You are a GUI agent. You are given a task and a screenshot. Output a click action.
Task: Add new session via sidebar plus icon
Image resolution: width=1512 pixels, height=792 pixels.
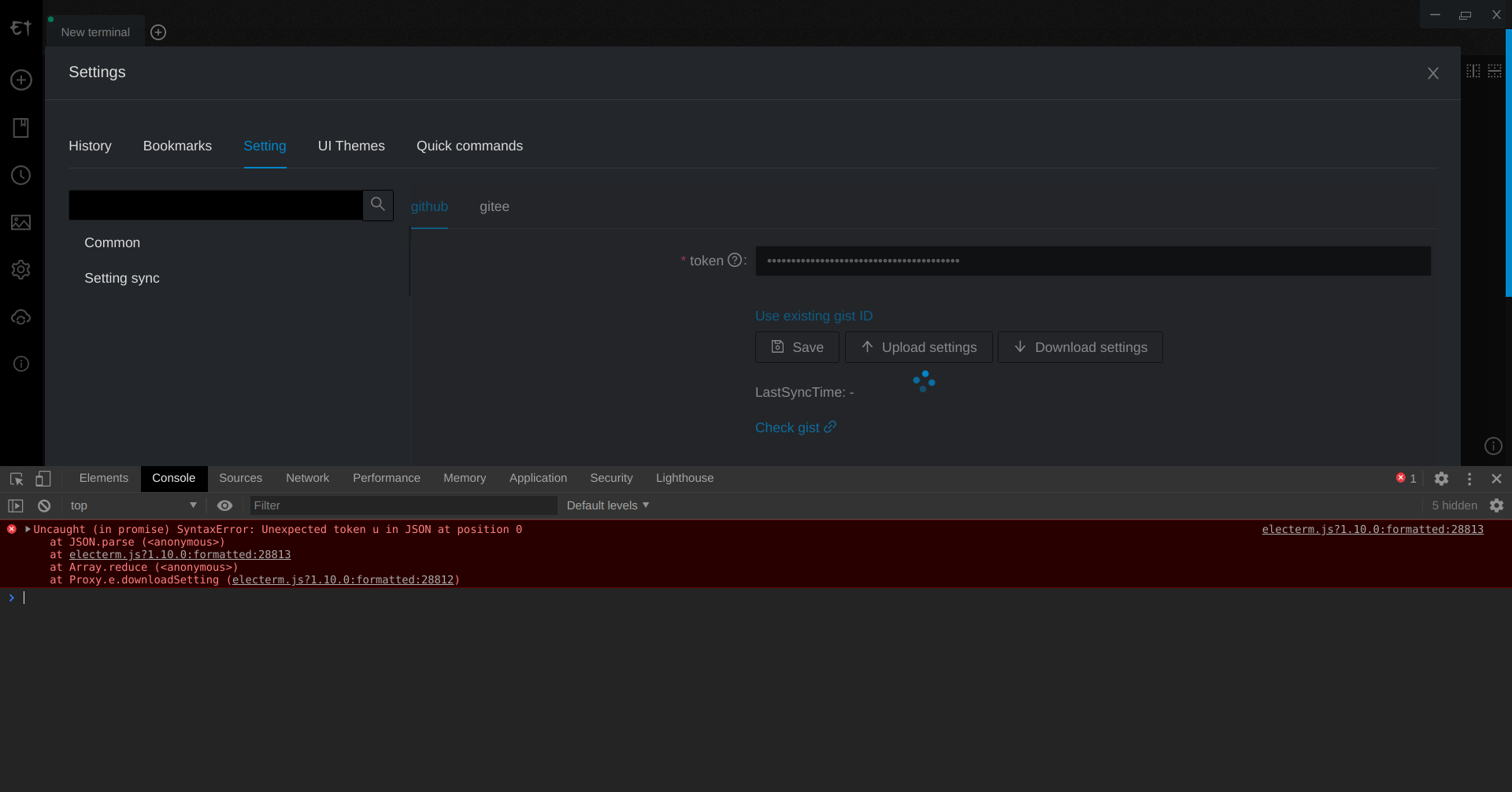[x=21, y=80]
